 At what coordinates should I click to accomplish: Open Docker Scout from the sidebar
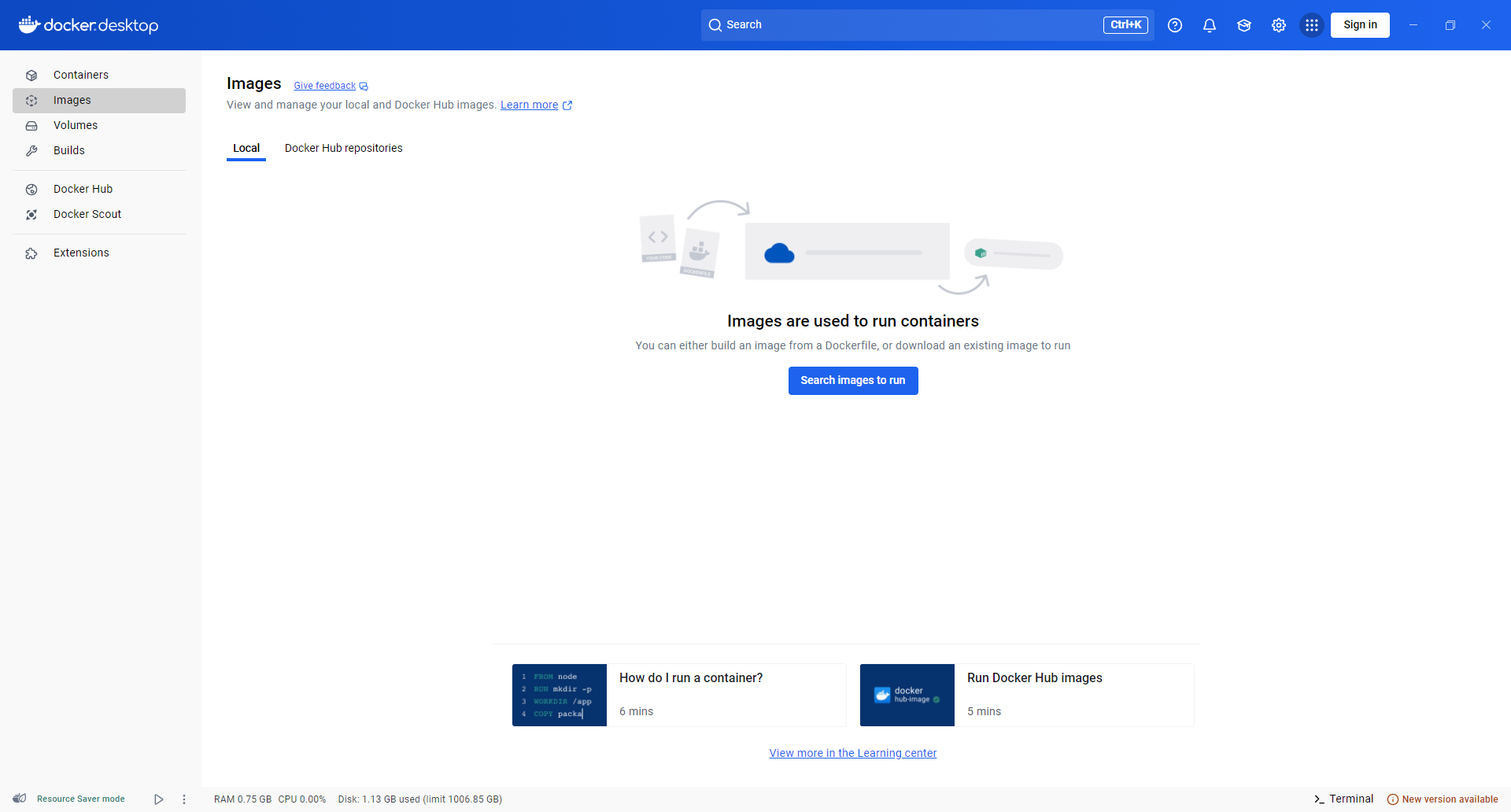(x=99, y=215)
